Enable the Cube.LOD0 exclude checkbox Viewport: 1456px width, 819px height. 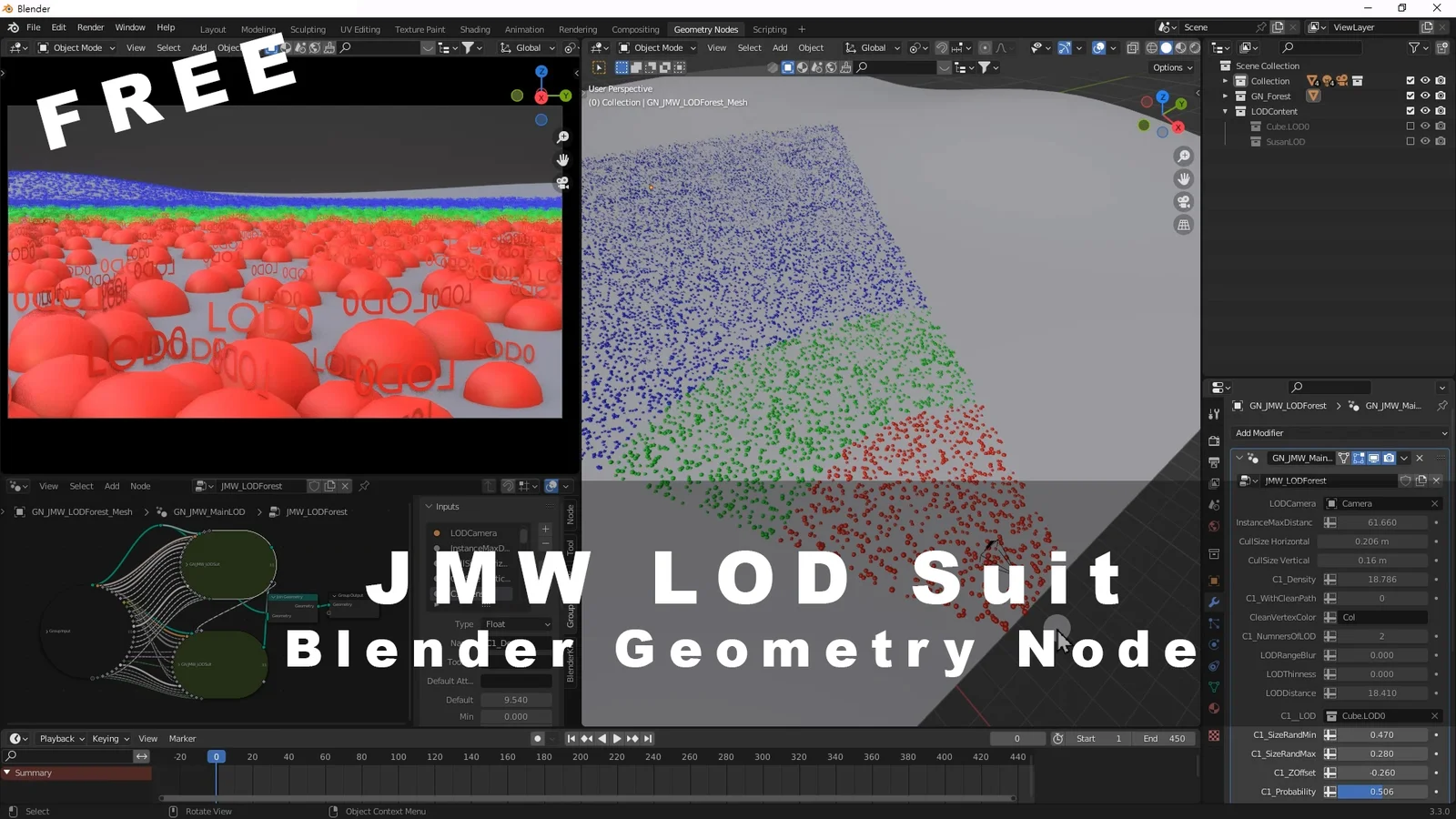pos(1410,126)
